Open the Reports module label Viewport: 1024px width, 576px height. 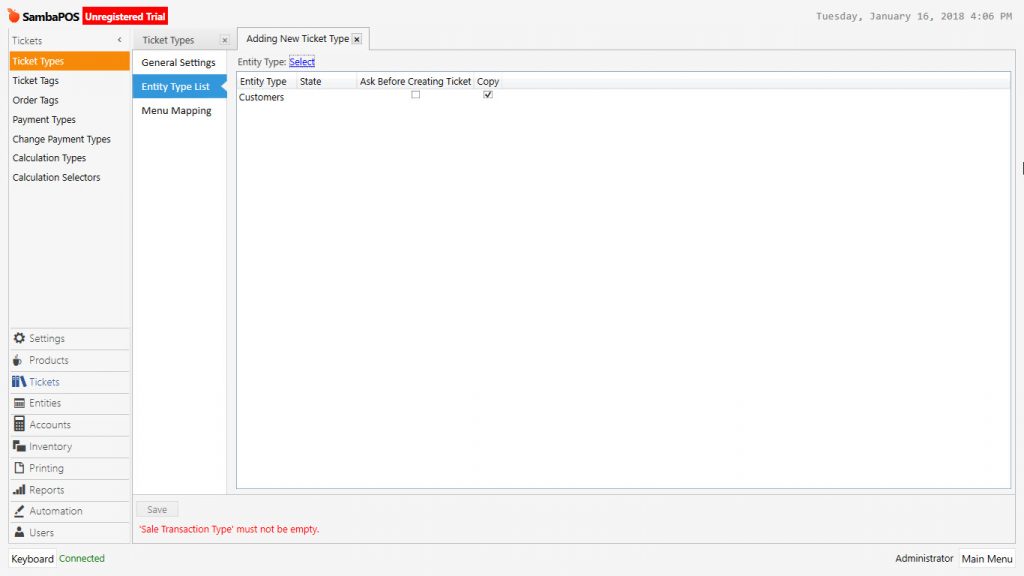coord(46,490)
